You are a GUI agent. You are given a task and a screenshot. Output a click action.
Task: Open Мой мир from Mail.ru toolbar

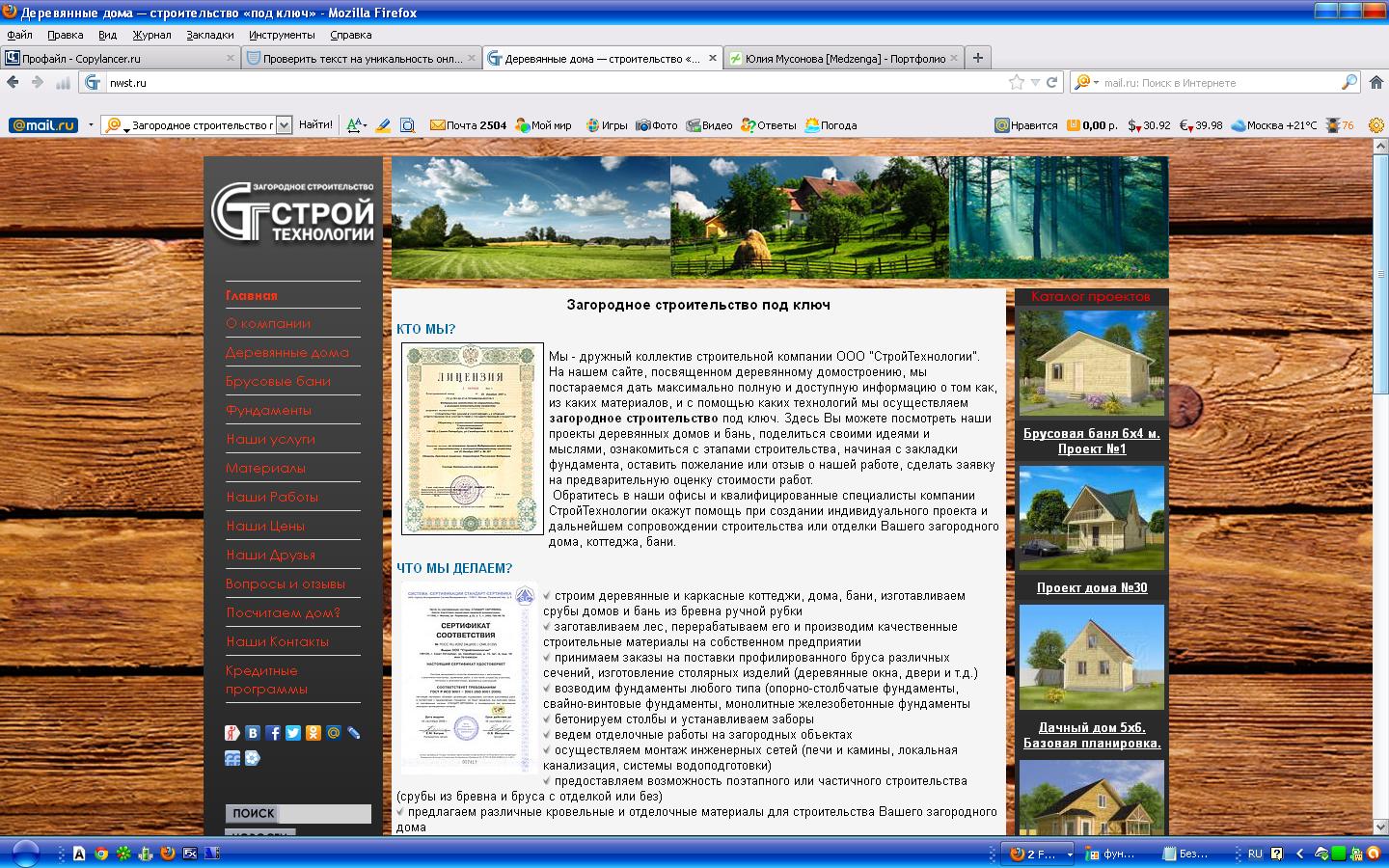[x=544, y=125]
